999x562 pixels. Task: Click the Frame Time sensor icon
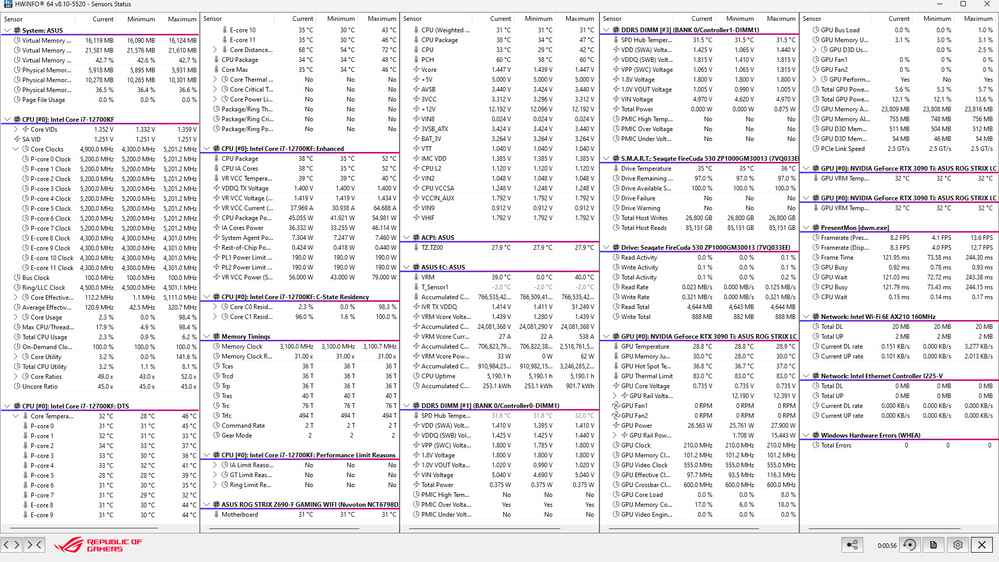pyautogui.click(x=816, y=257)
